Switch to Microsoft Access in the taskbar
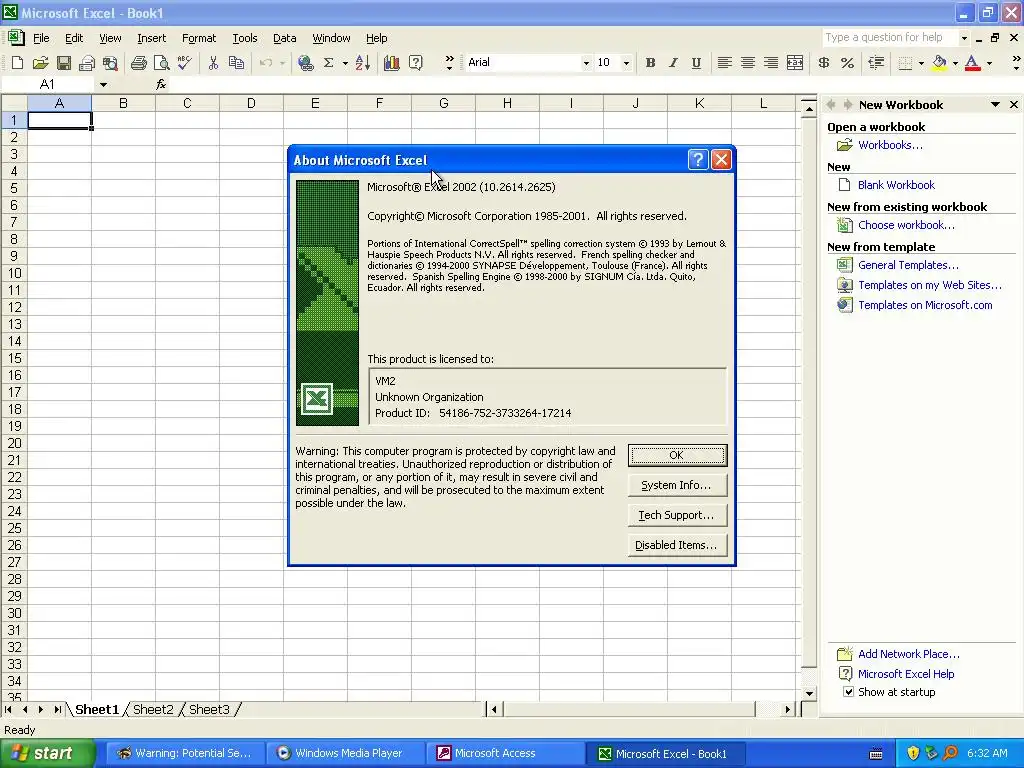1024x768 pixels. (505, 754)
